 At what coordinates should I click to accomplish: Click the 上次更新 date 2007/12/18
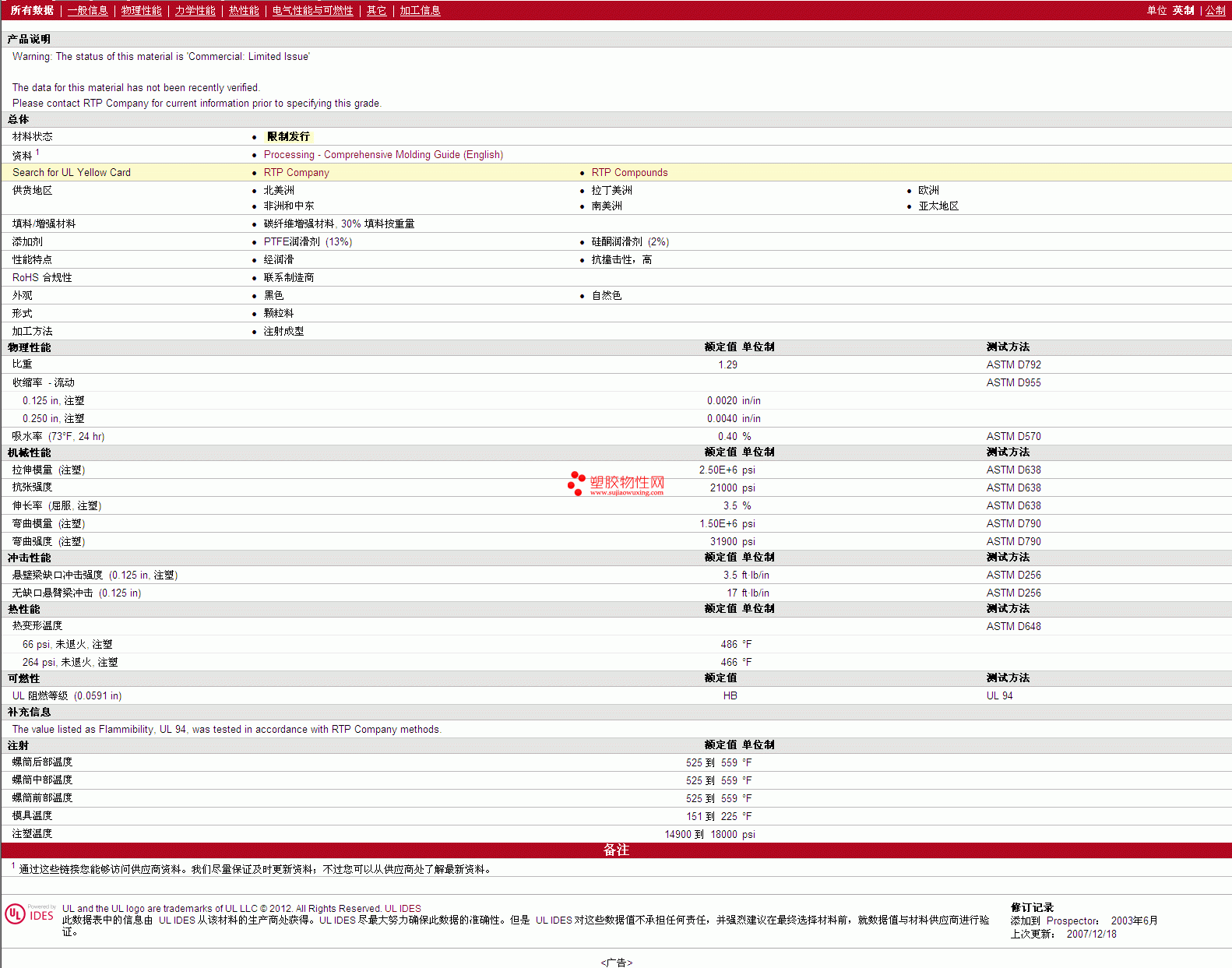pyautogui.click(x=1091, y=934)
